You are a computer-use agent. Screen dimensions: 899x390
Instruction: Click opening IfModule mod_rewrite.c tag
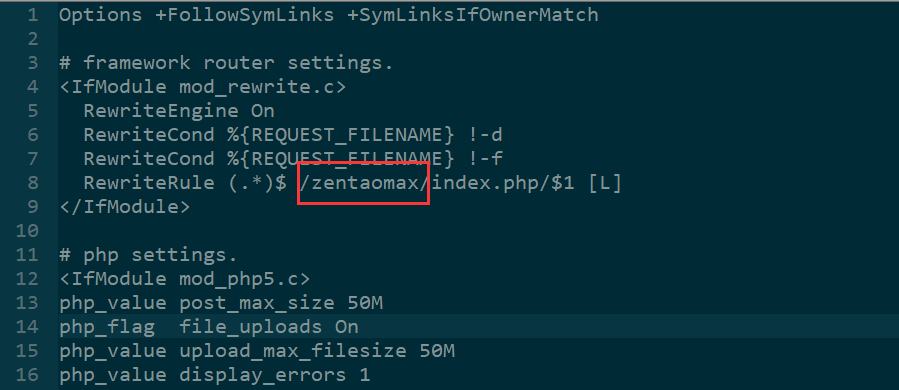coord(202,87)
